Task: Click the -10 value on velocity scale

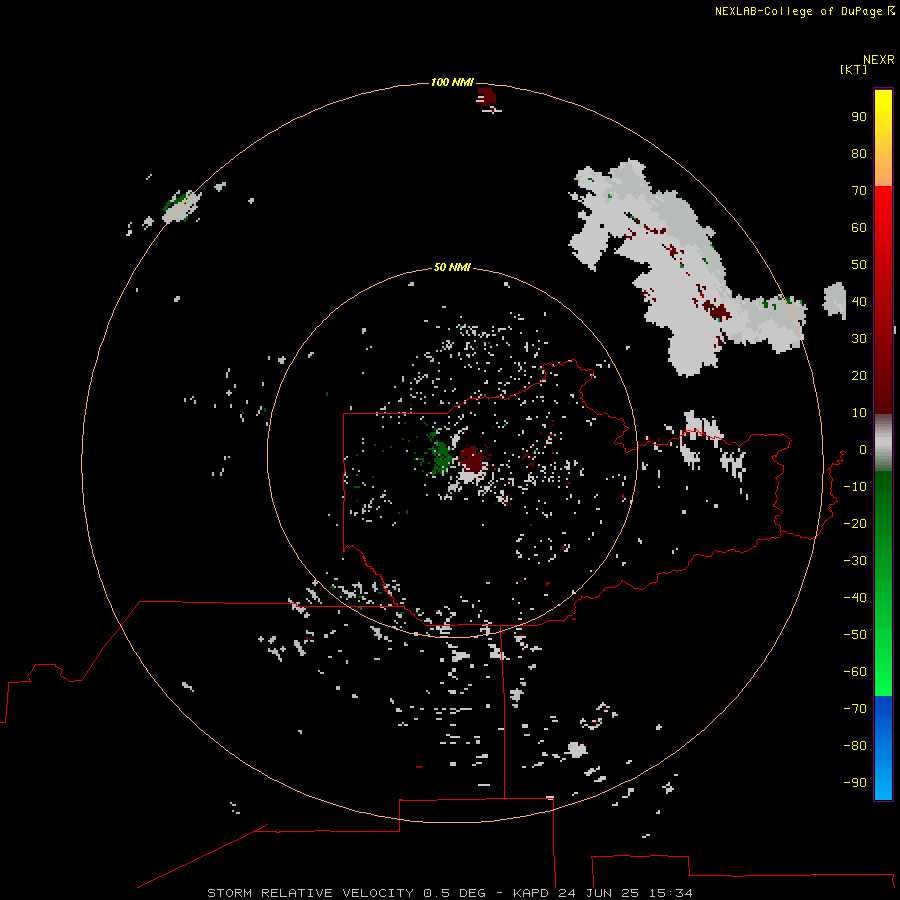Action: [x=855, y=487]
